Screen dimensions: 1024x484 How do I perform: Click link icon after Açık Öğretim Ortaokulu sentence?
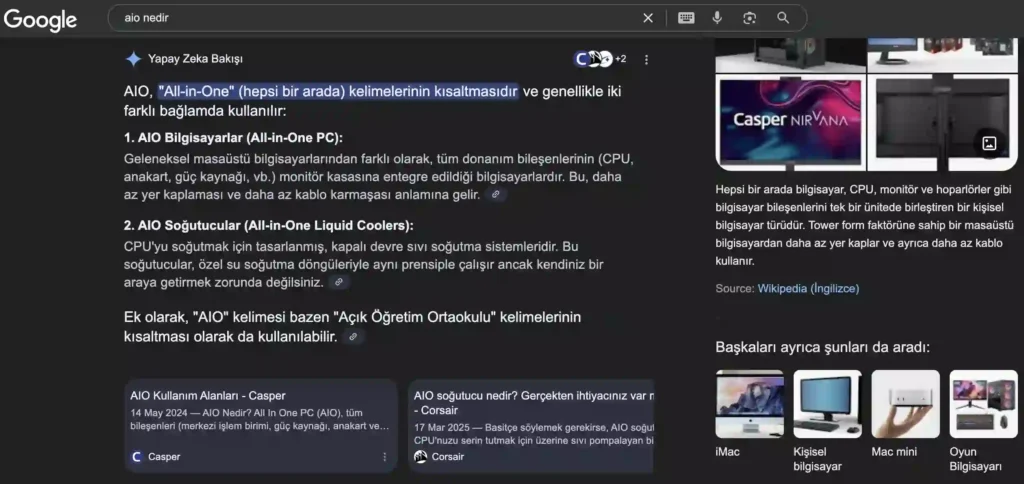(353, 337)
